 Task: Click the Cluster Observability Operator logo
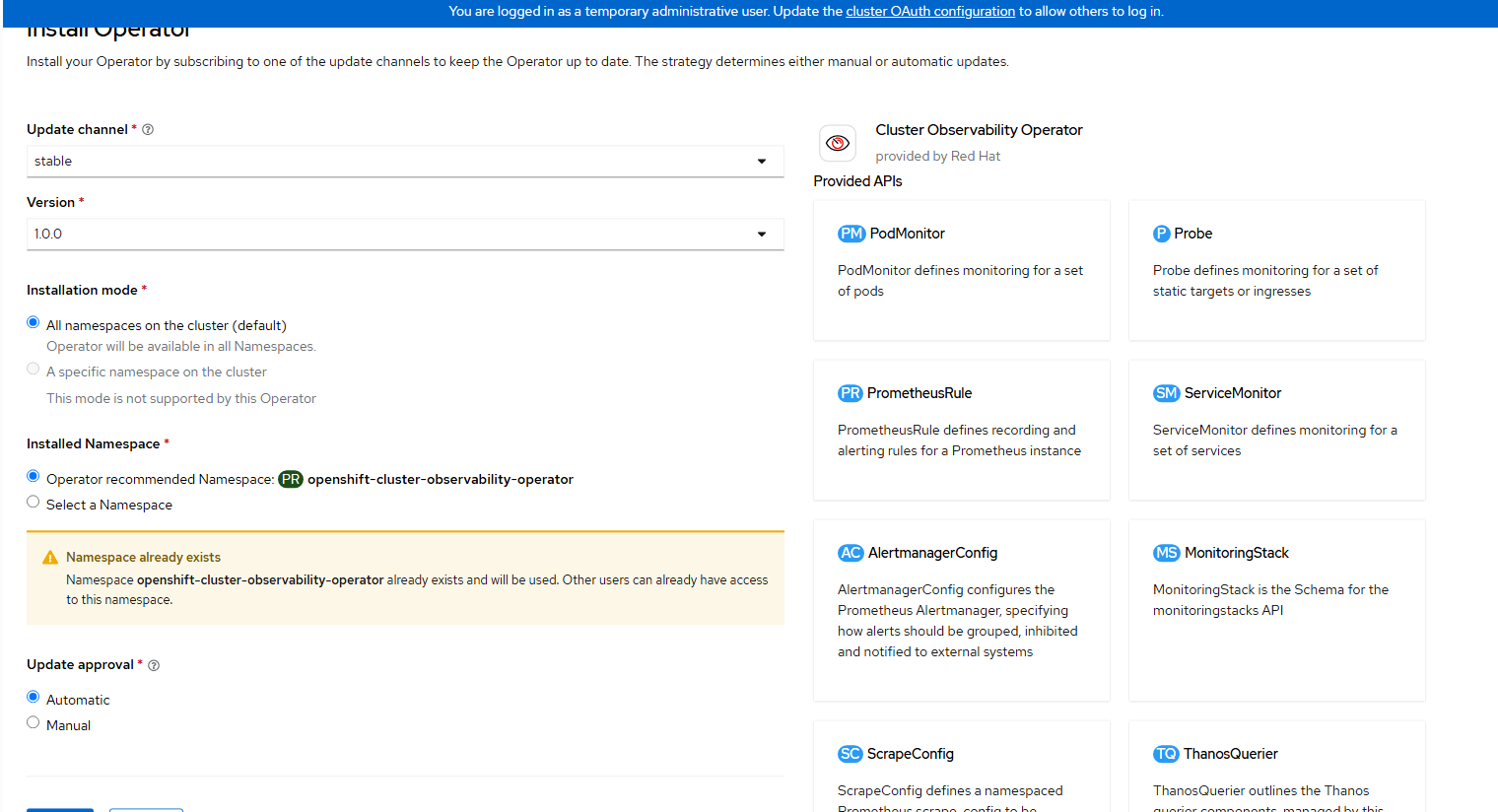pyautogui.click(x=838, y=143)
